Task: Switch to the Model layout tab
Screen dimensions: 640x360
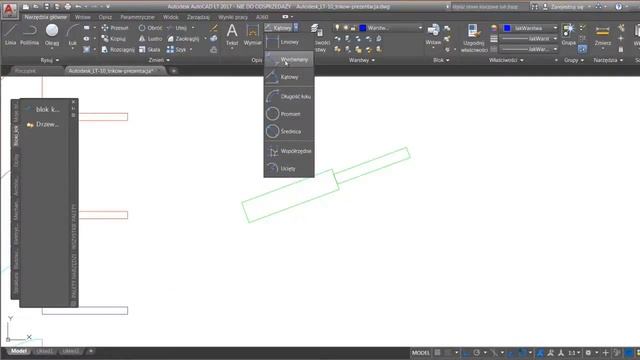Action: coord(18,351)
